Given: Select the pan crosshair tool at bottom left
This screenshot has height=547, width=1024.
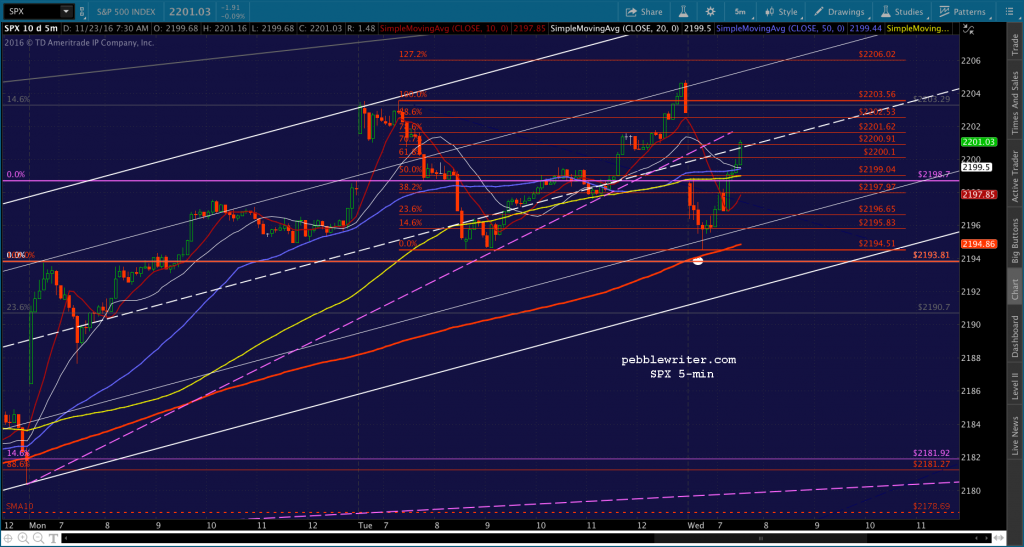Looking at the screenshot, I should [7, 539].
